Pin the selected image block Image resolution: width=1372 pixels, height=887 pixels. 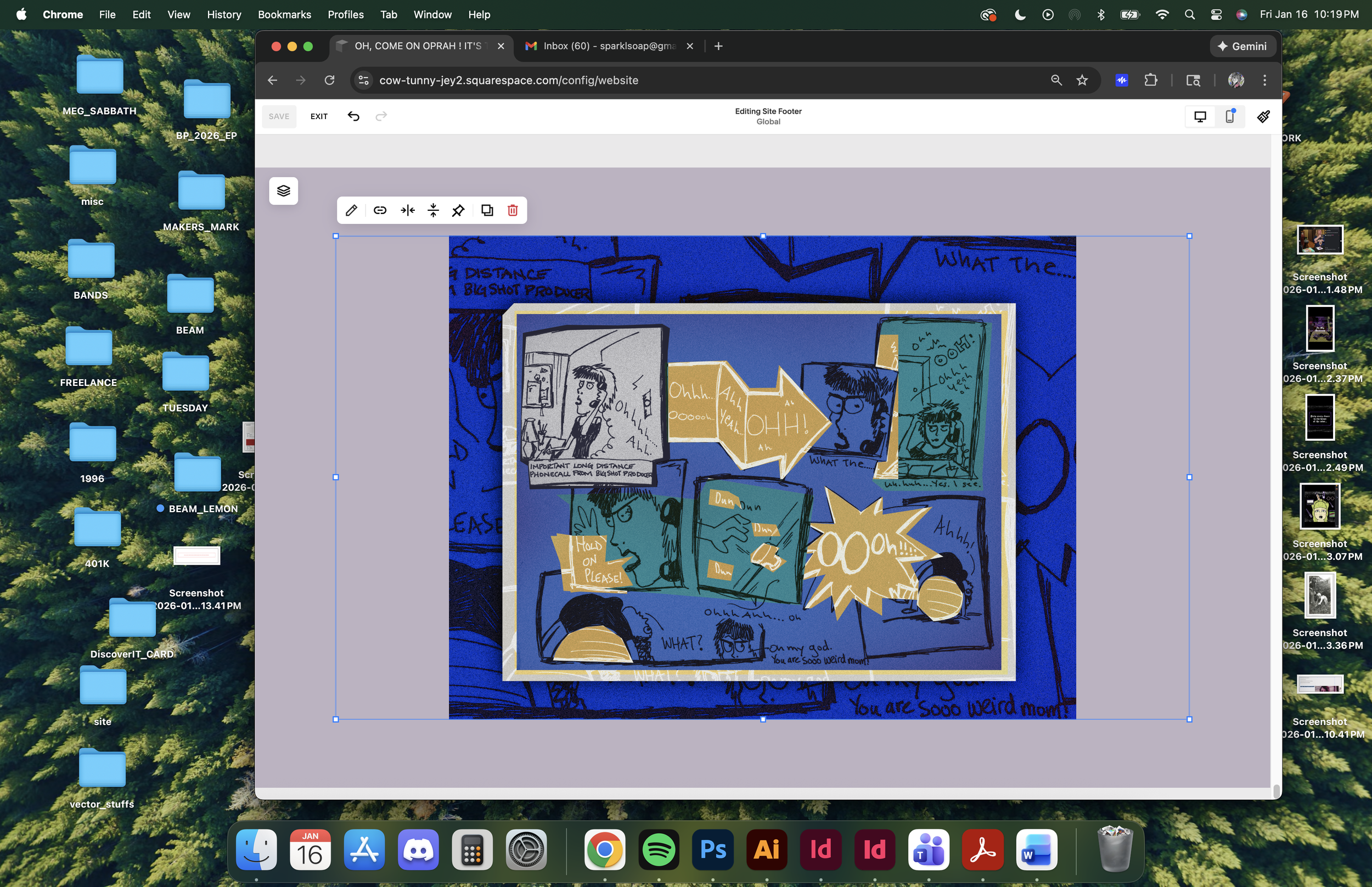458,210
